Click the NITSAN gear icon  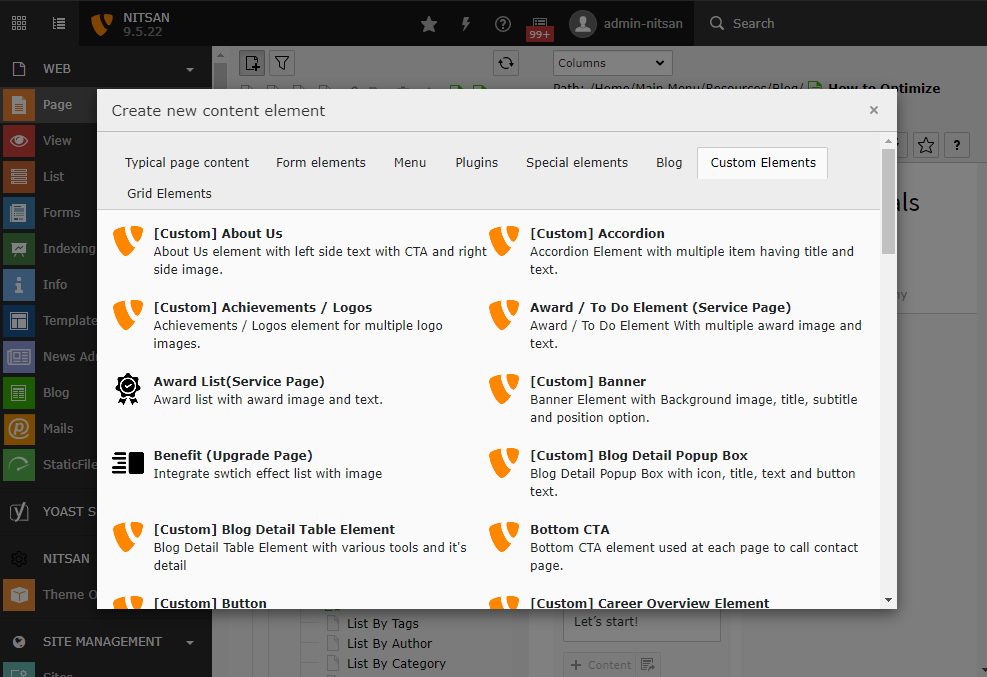pyautogui.click(x=19, y=559)
